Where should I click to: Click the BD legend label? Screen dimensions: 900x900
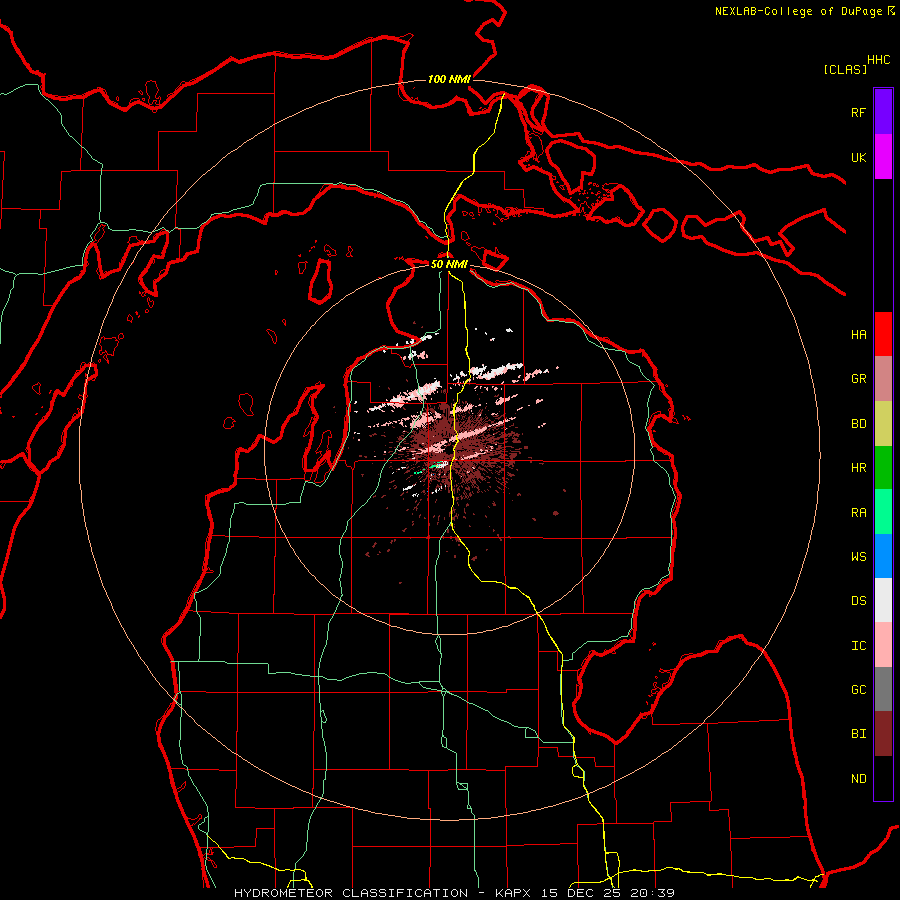858,424
